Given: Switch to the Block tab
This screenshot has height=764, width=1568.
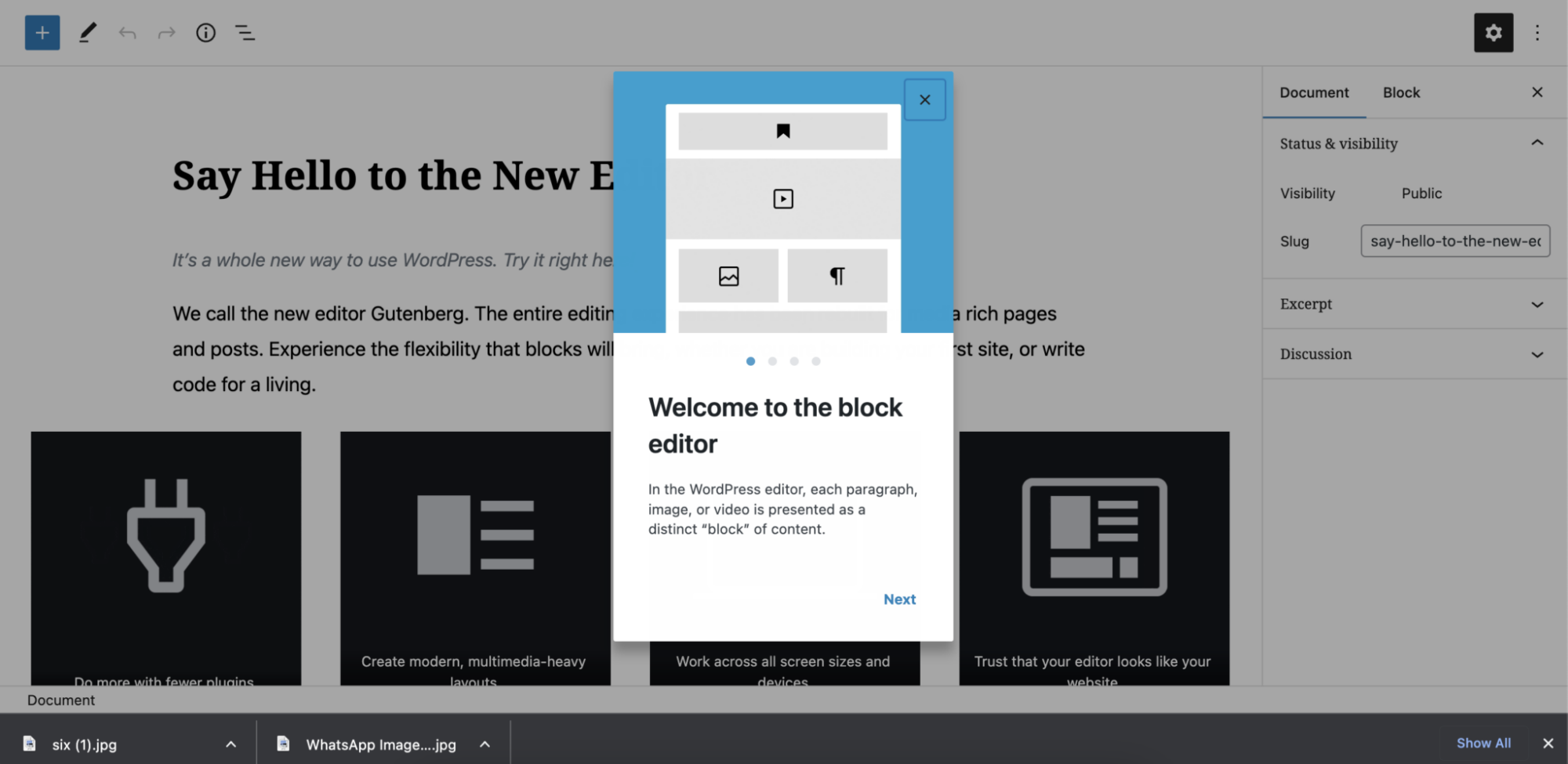Looking at the screenshot, I should pos(1401,92).
